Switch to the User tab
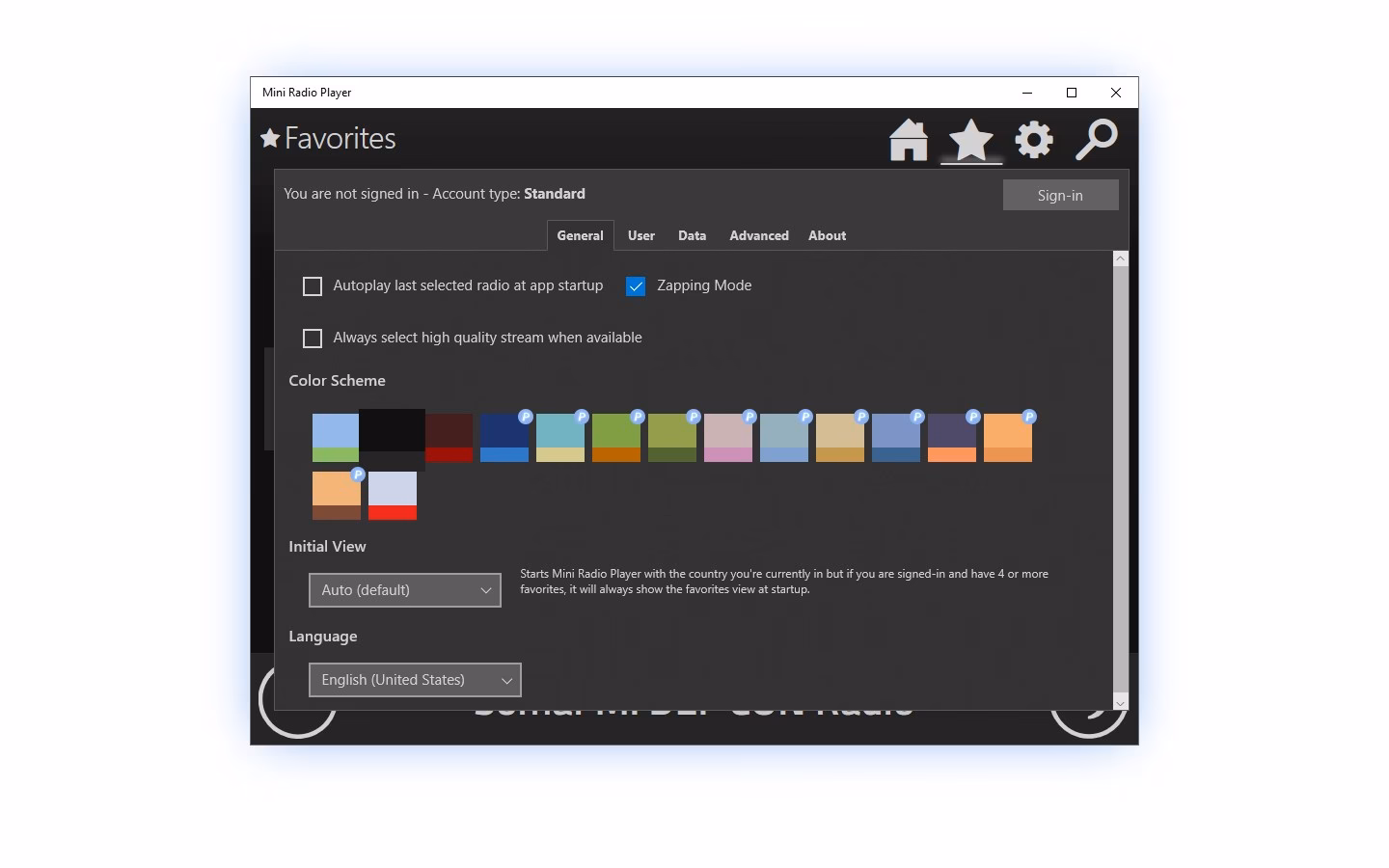Image resolution: width=1389 pixels, height=868 pixels. tap(641, 235)
